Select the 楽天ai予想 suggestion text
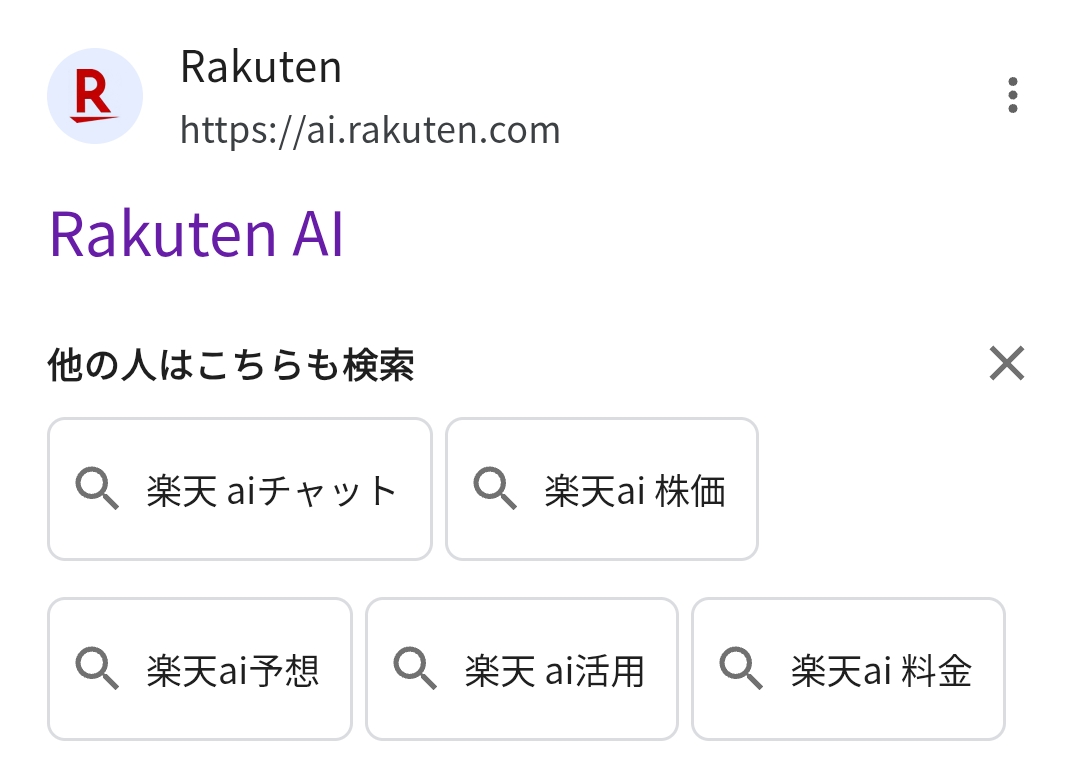Image resolution: width=1079 pixels, height=777 pixels. click(233, 670)
